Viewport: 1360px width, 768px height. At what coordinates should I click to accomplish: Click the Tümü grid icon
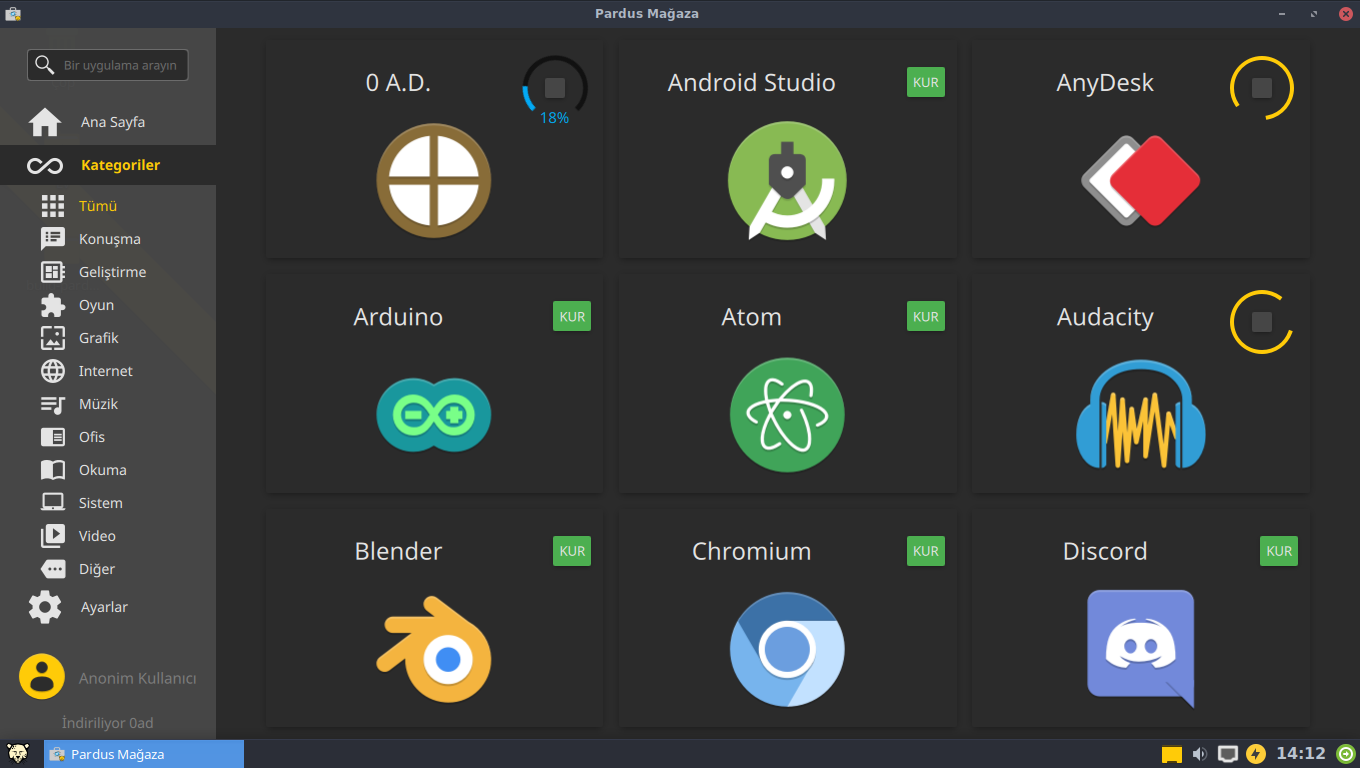click(53, 206)
